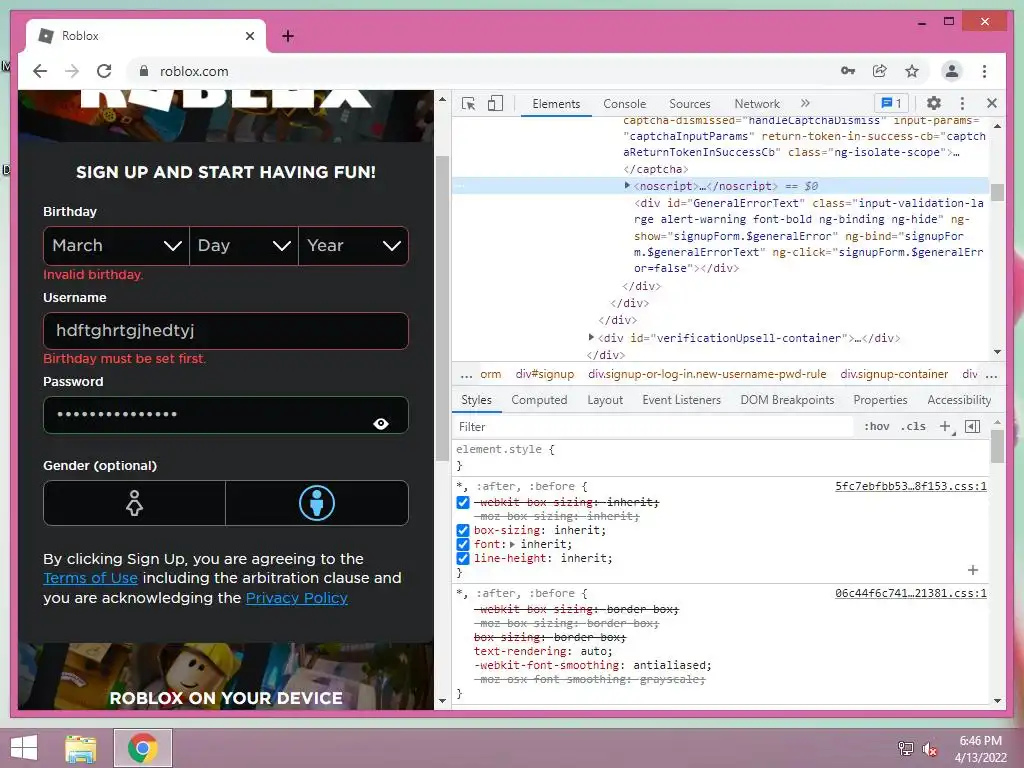Open File Explorer from taskbar
Viewport: 1024px width, 768px height.
point(81,748)
